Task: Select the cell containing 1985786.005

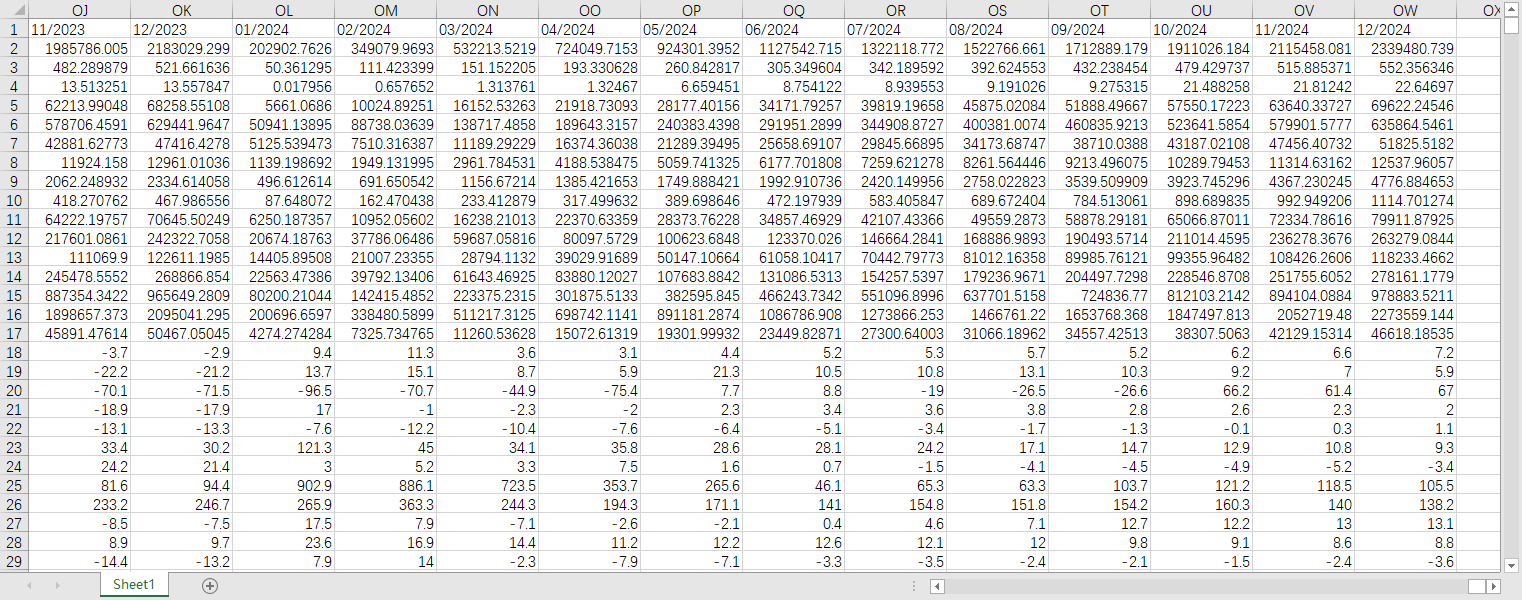Action: click(x=79, y=48)
